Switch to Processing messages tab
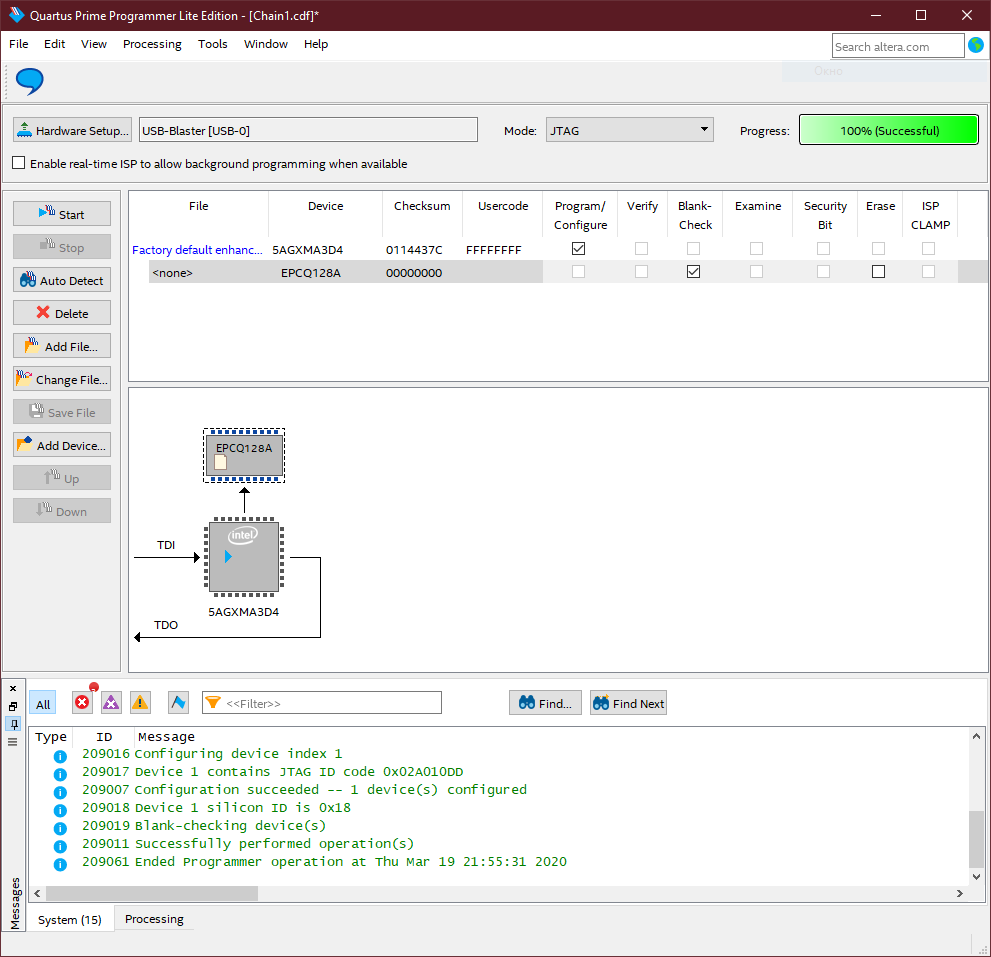 click(x=154, y=918)
